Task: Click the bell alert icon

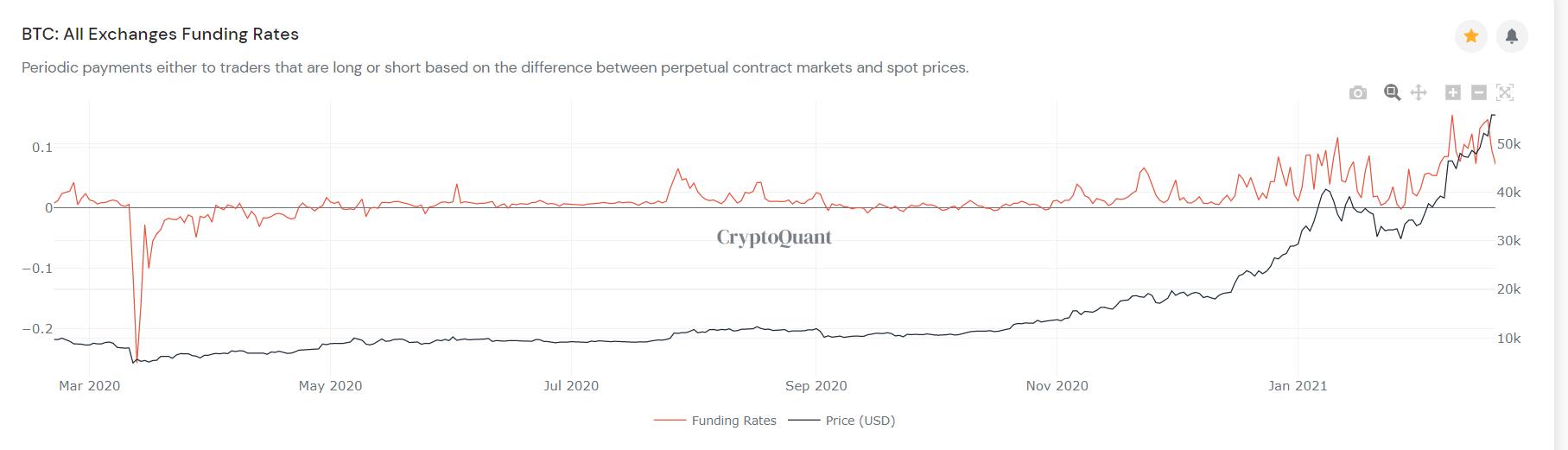Action: click(1512, 36)
